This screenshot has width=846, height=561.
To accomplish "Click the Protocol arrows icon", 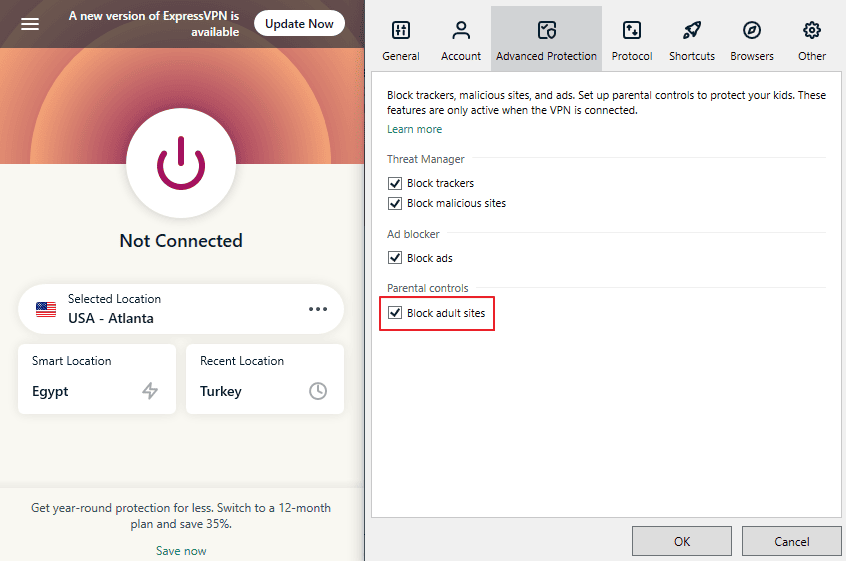I will (x=632, y=30).
